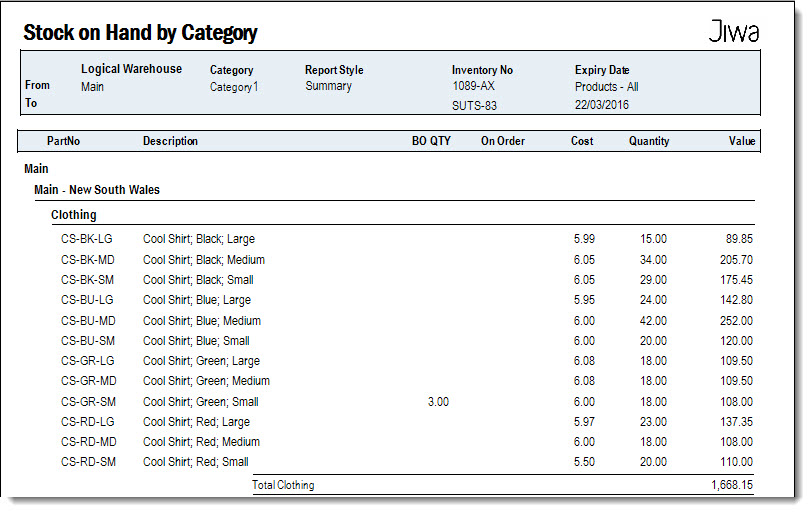Click BO QTY value '3.00'
The width and height of the screenshot is (810, 512).
click(x=438, y=401)
